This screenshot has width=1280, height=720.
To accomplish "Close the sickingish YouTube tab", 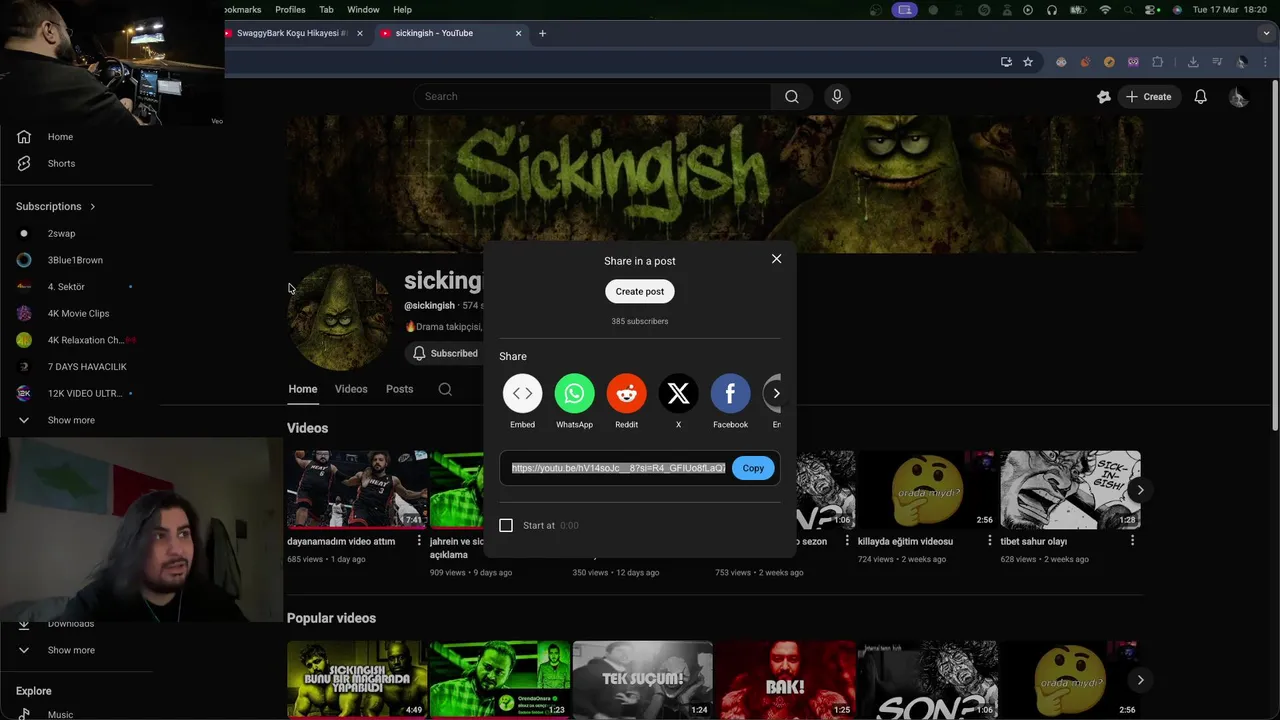I will coord(518,33).
